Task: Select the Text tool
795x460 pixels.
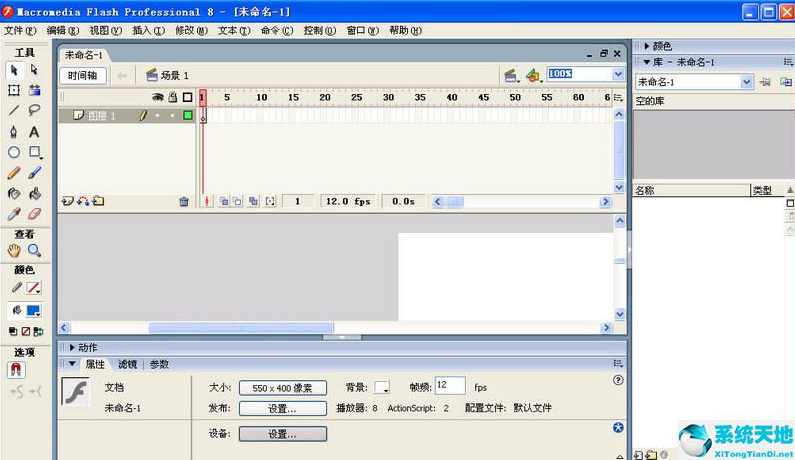Action: (x=34, y=132)
